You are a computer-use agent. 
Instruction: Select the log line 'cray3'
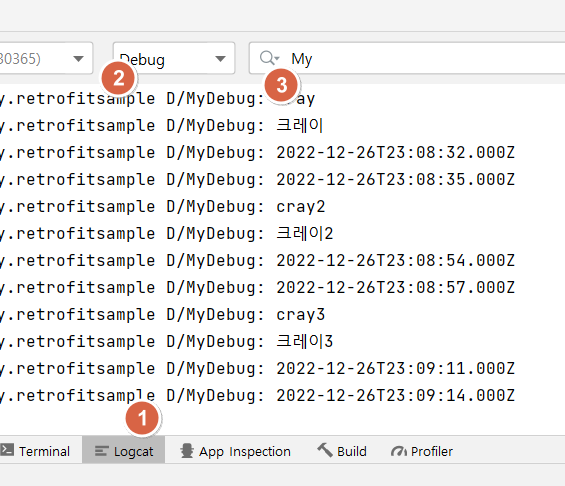(300, 315)
